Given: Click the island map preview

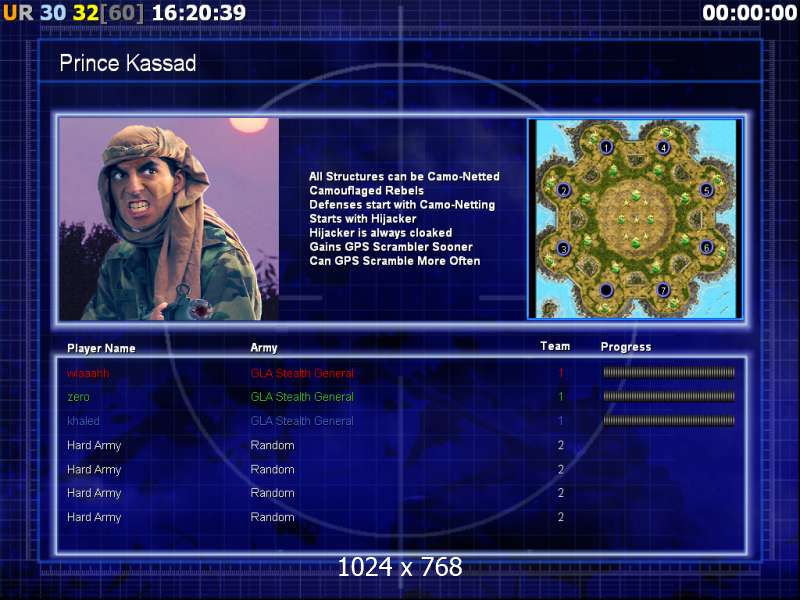Looking at the screenshot, I should pyautogui.click(x=635, y=219).
